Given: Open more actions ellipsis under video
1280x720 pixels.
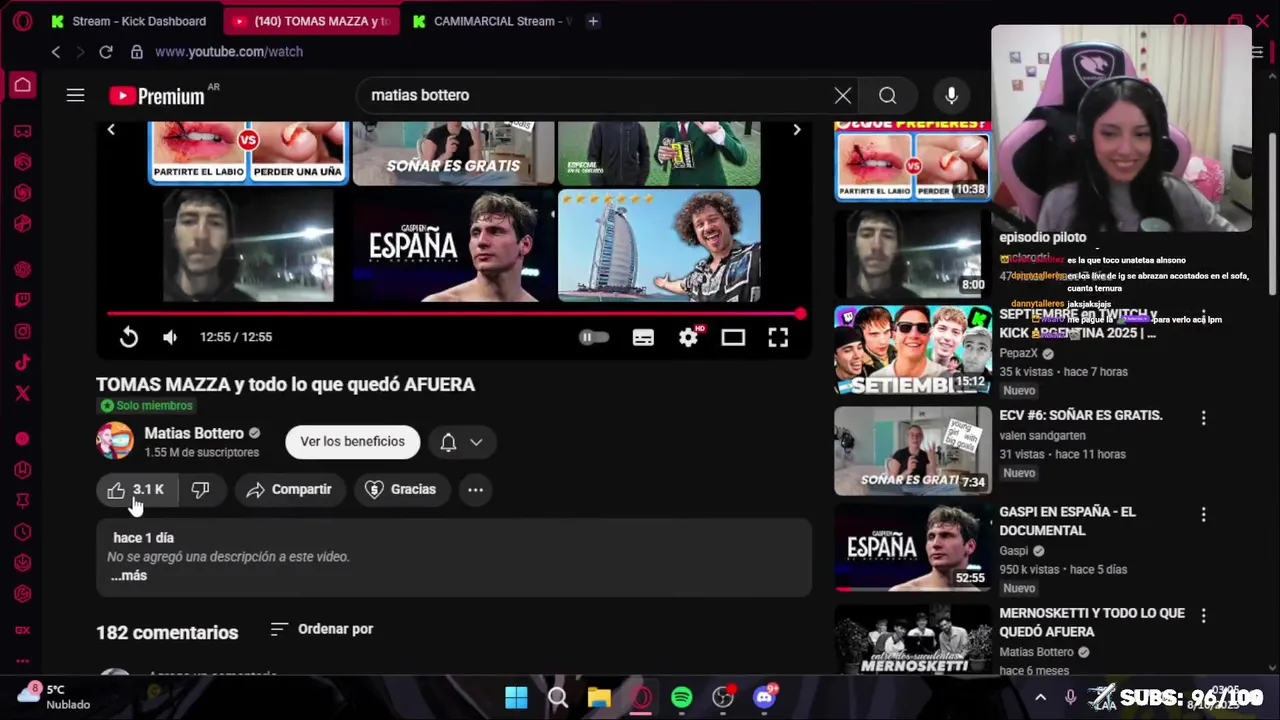Looking at the screenshot, I should (x=475, y=489).
